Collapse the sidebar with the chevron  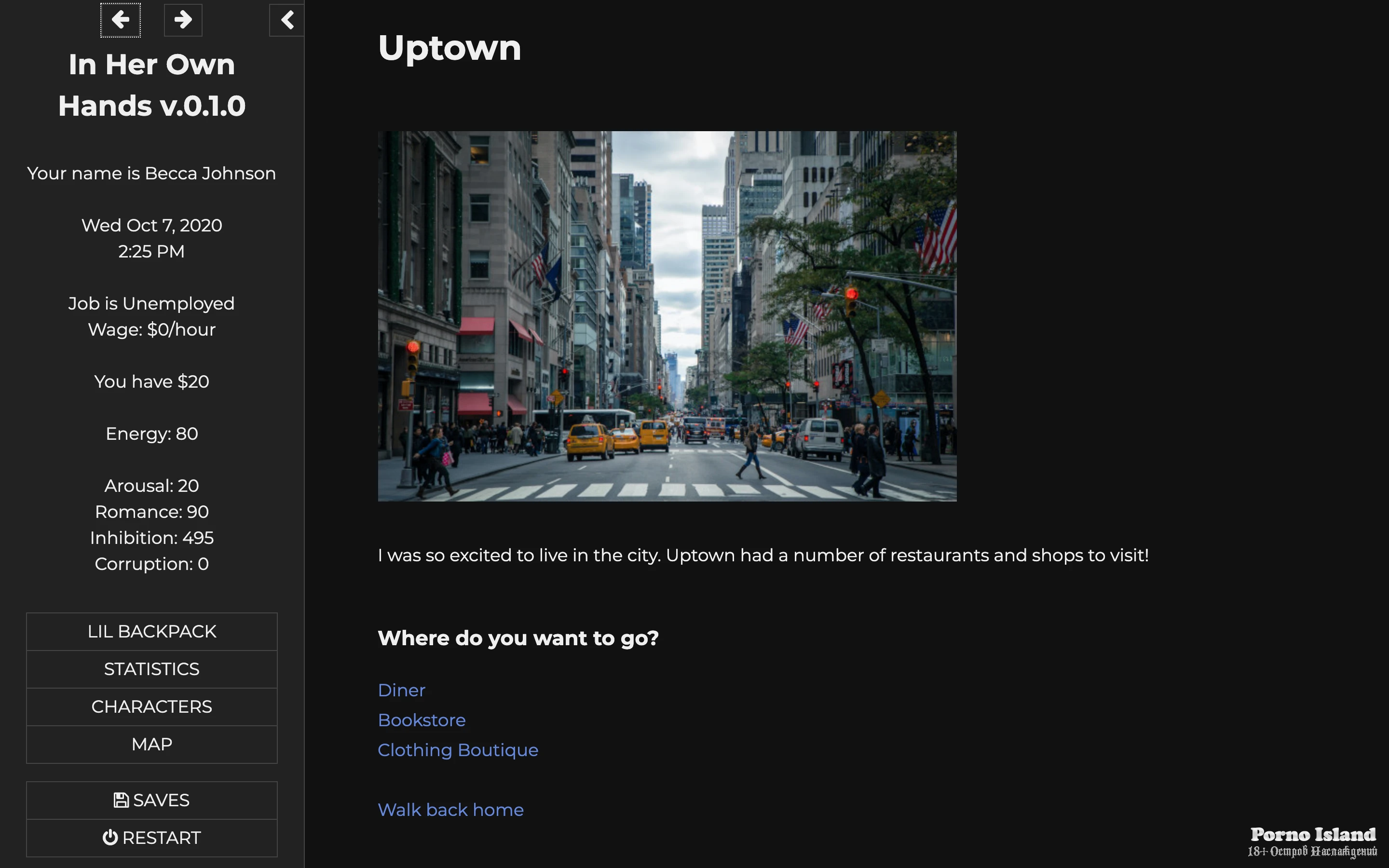[287, 20]
